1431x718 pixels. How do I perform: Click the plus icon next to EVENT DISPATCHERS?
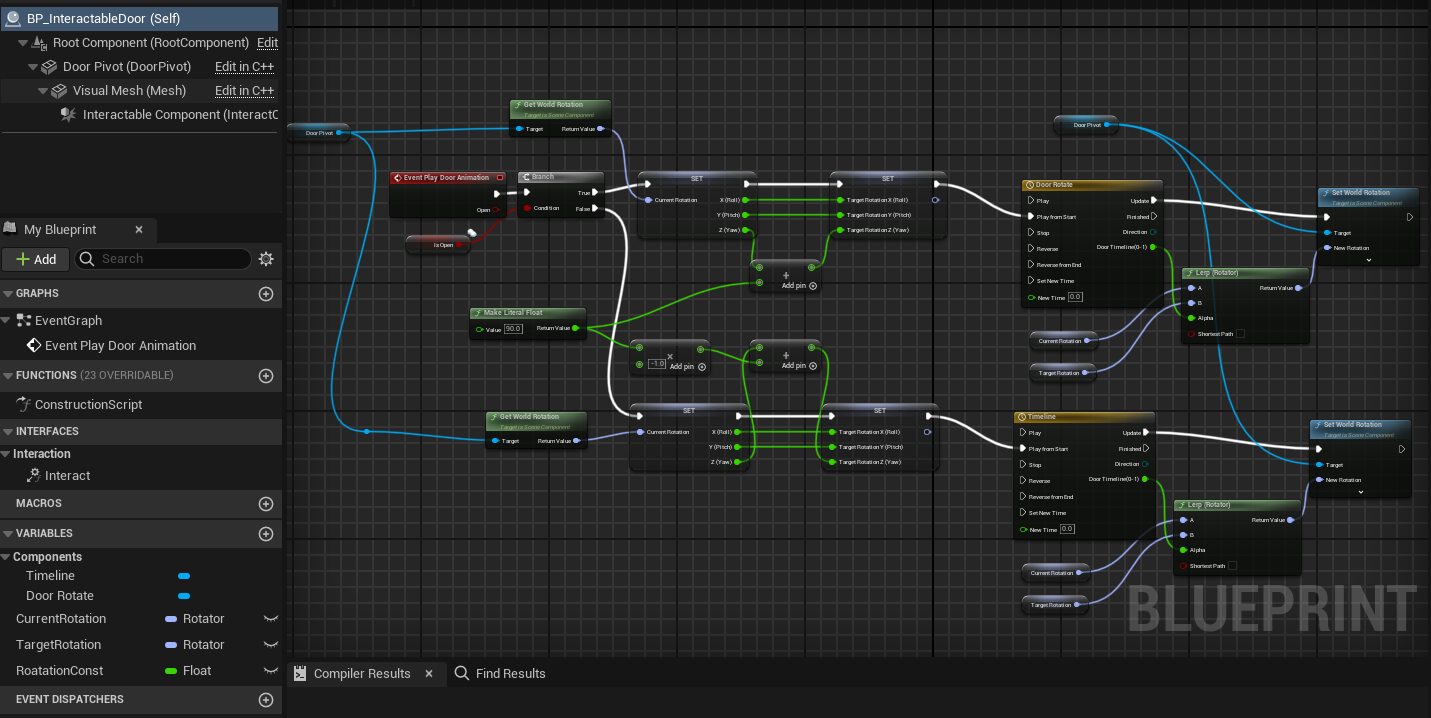click(266, 700)
